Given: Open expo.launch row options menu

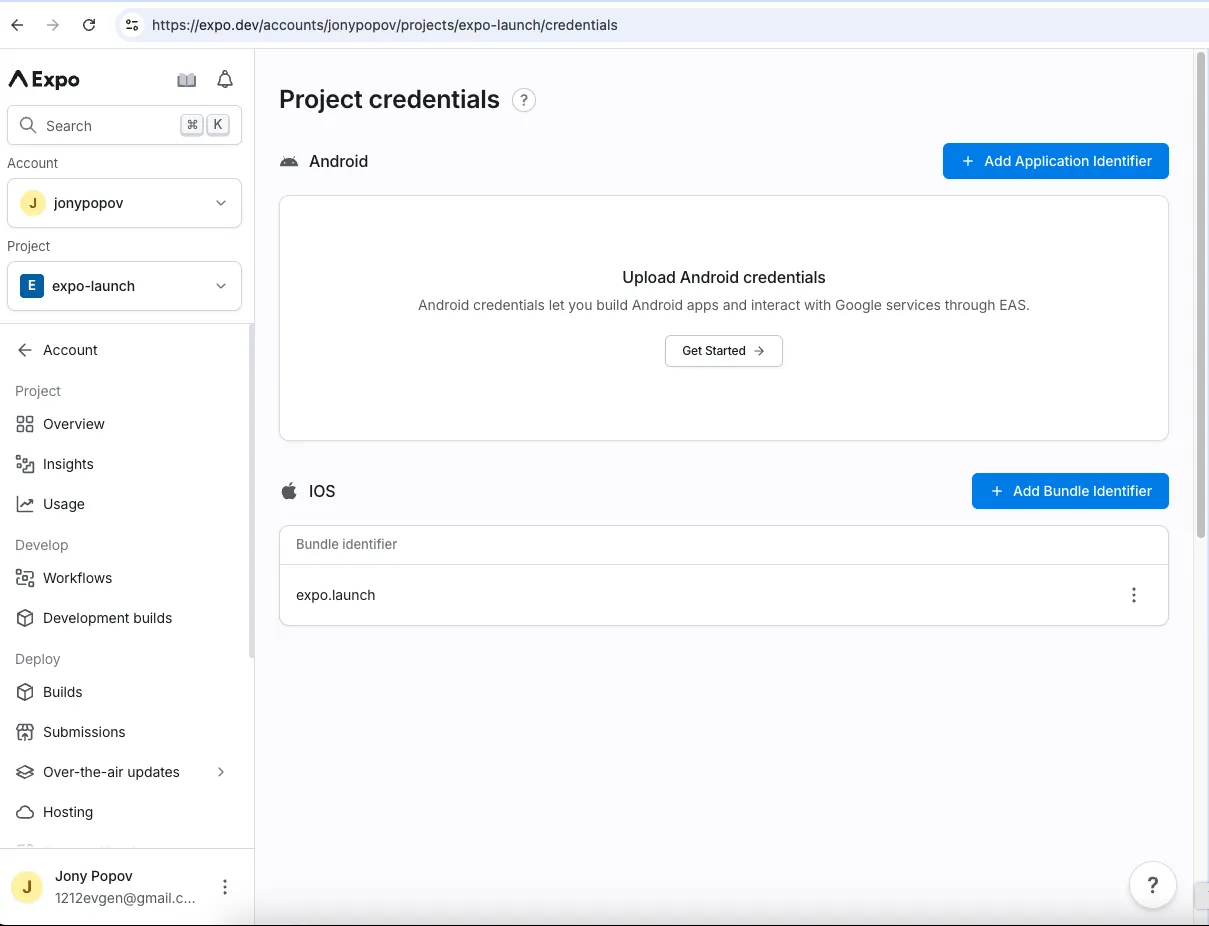Looking at the screenshot, I should click(x=1134, y=595).
